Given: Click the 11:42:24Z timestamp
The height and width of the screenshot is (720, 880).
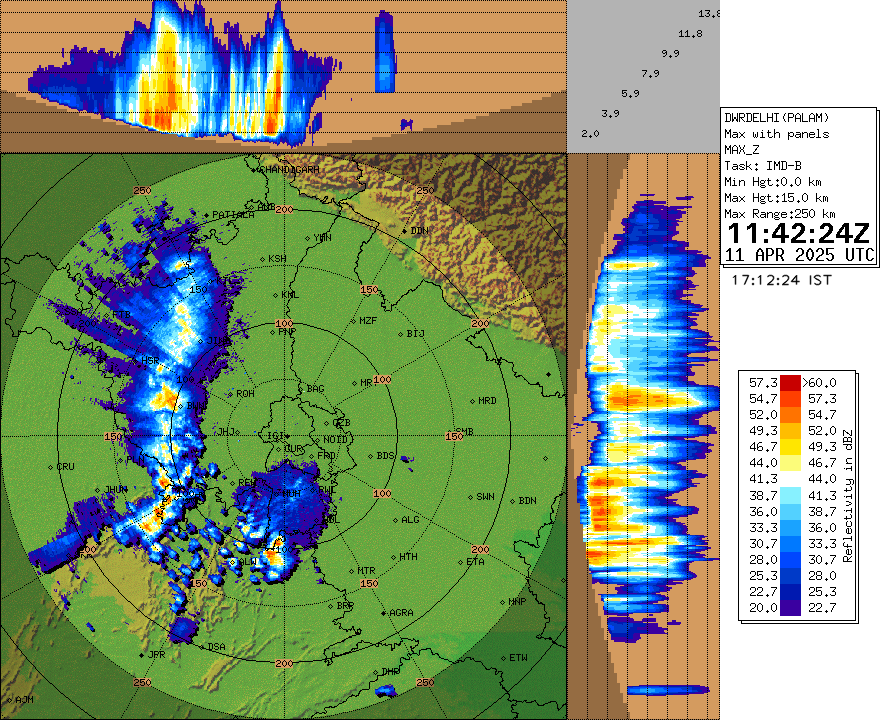Looking at the screenshot, I should [799, 233].
